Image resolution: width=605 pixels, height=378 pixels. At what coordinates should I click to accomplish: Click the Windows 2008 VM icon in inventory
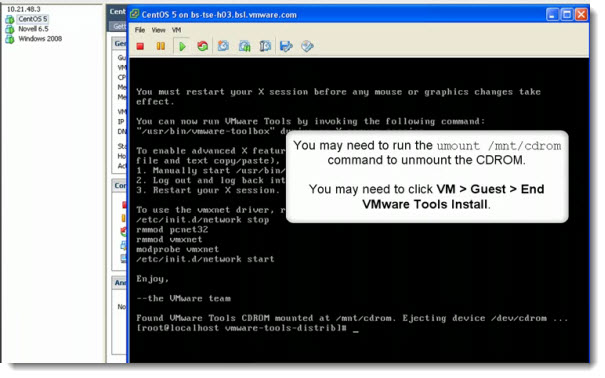tap(10, 39)
